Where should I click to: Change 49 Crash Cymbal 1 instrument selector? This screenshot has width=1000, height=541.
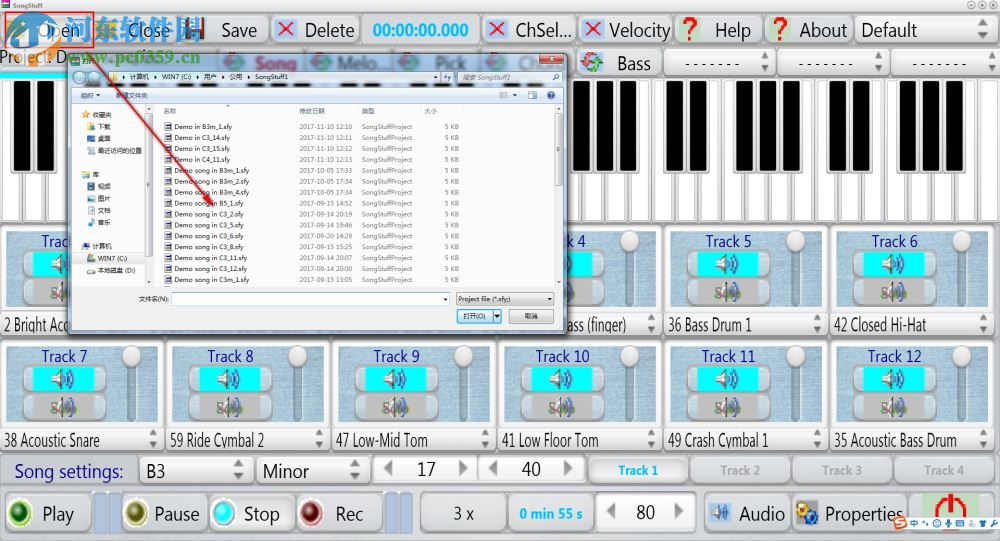[745, 440]
